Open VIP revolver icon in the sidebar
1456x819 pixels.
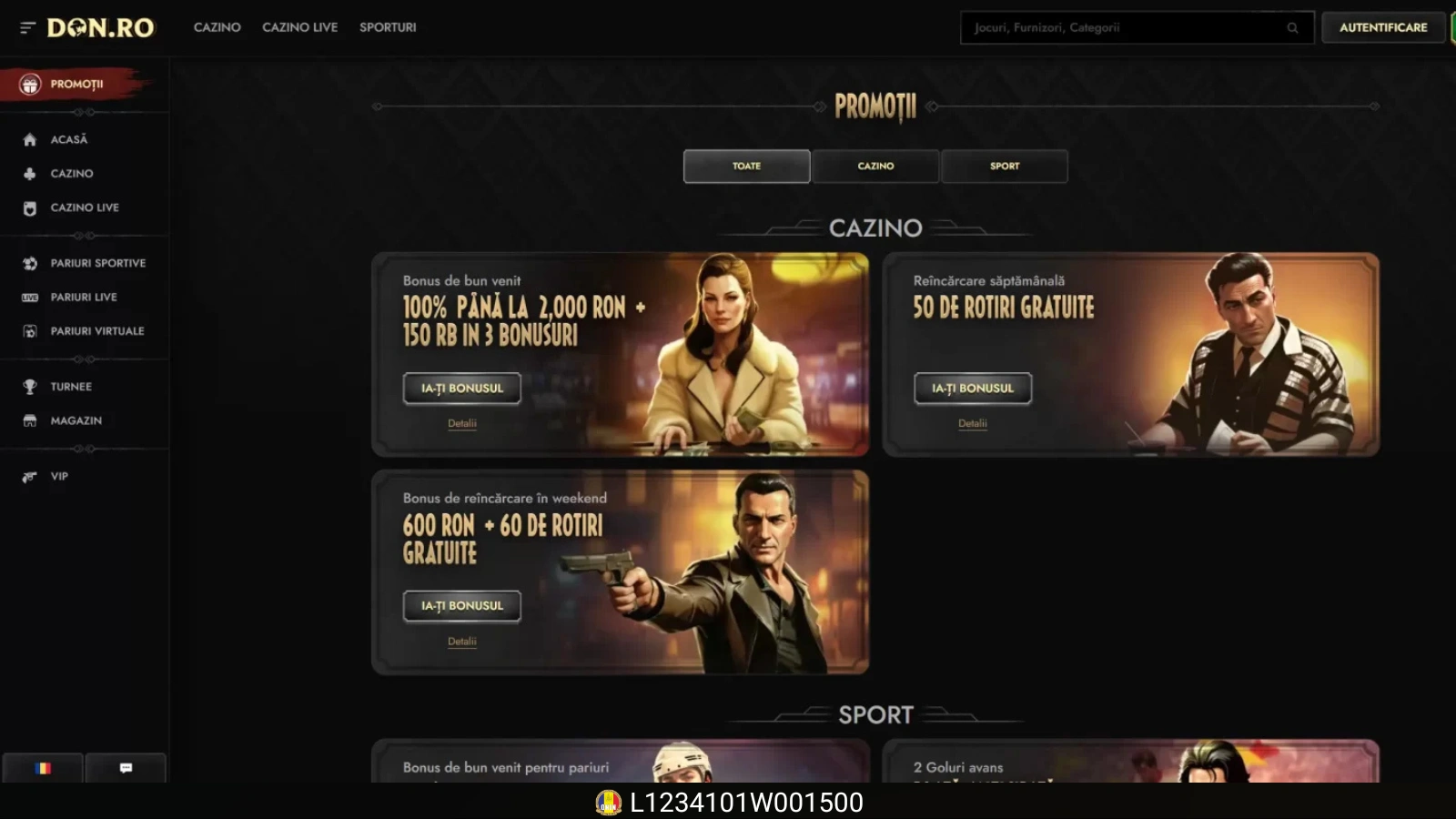[x=30, y=477]
